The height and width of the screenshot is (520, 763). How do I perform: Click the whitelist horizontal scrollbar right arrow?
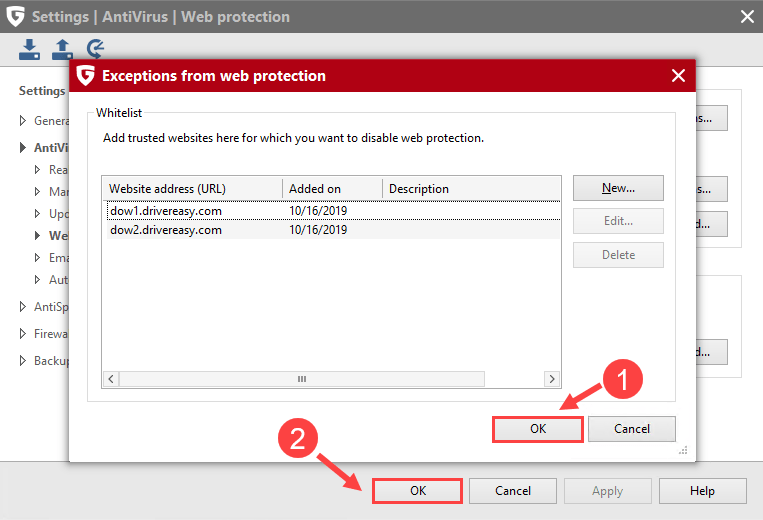(x=551, y=380)
